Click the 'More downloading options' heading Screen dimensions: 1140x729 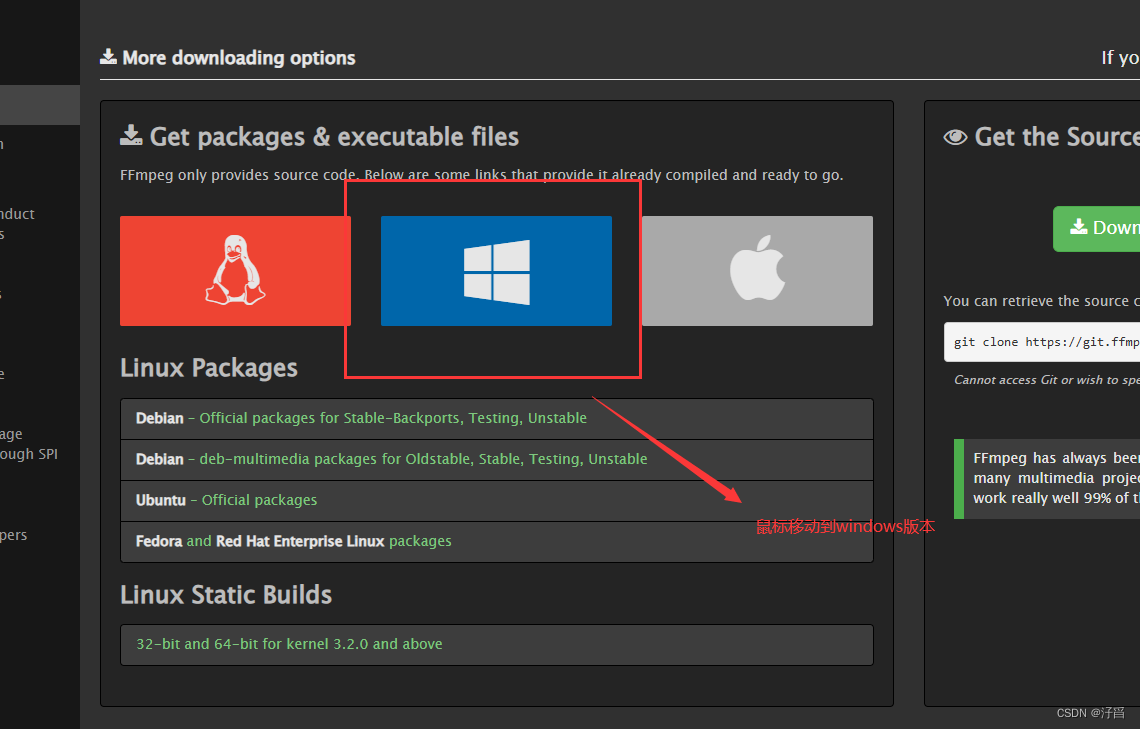point(228,58)
